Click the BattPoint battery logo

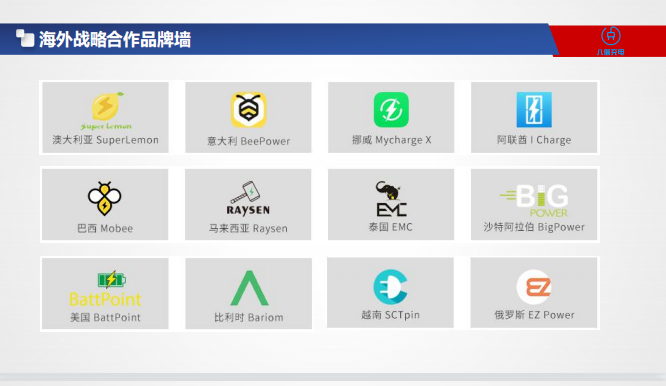[105, 289]
